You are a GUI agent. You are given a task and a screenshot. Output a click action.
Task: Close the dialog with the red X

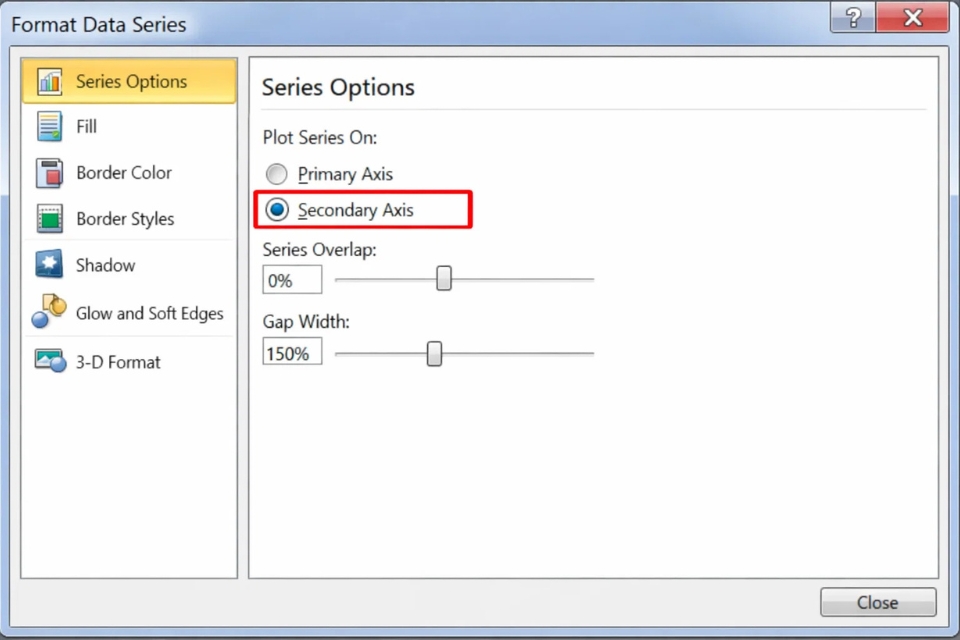[x=911, y=19]
